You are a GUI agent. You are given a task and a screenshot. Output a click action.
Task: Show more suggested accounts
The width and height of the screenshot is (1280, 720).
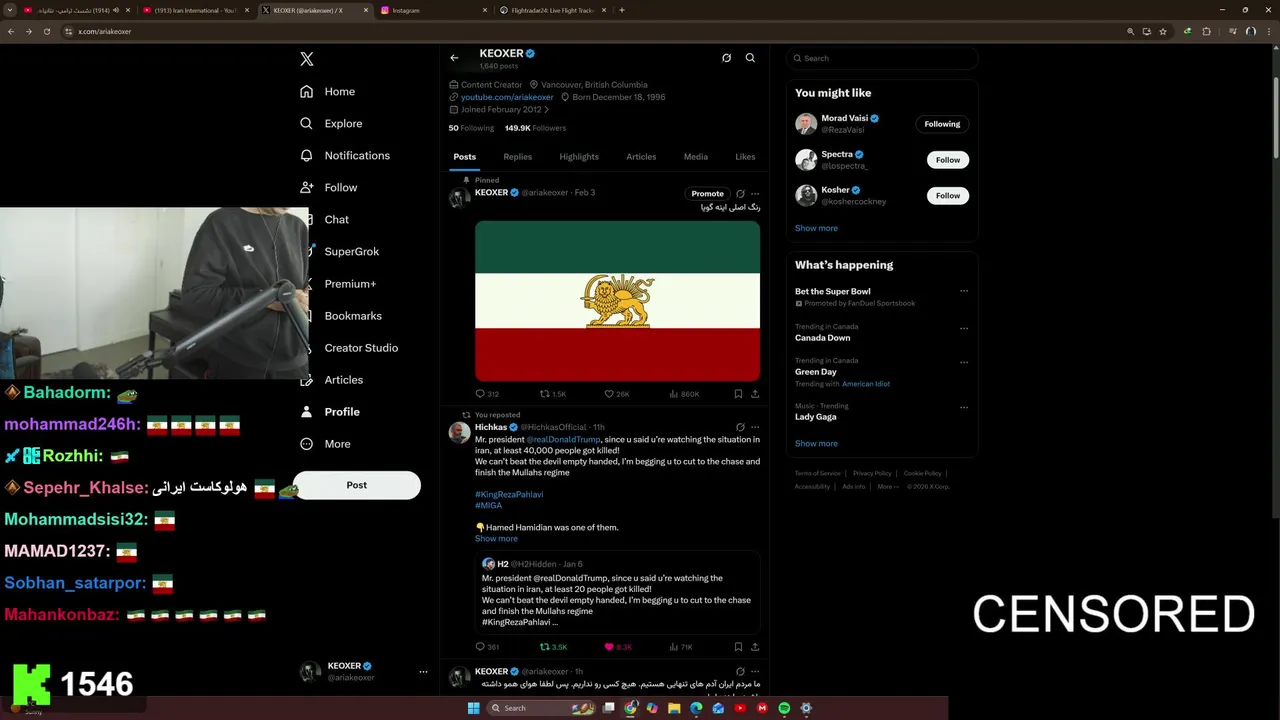point(816,228)
